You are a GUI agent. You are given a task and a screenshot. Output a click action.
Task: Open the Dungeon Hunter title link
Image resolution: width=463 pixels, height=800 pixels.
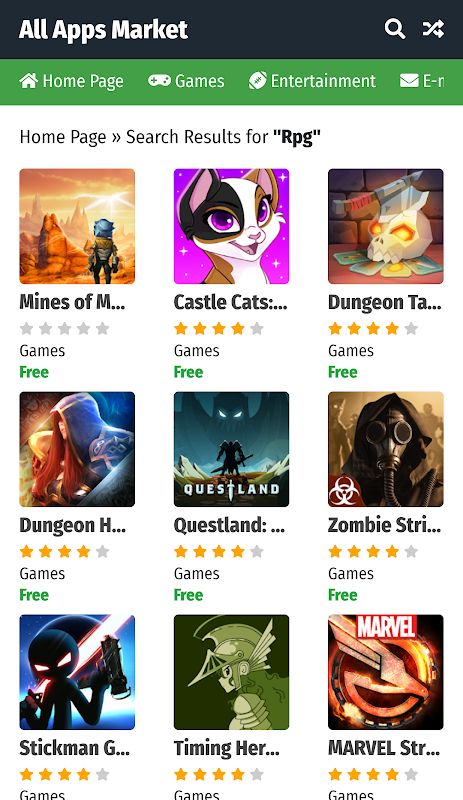point(72,525)
